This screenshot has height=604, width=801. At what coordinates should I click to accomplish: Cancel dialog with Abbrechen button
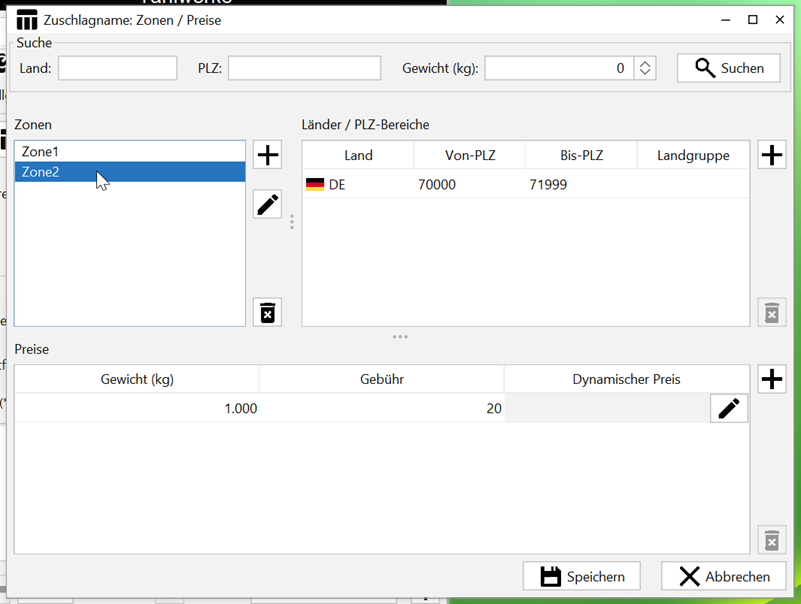tap(724, 576)
